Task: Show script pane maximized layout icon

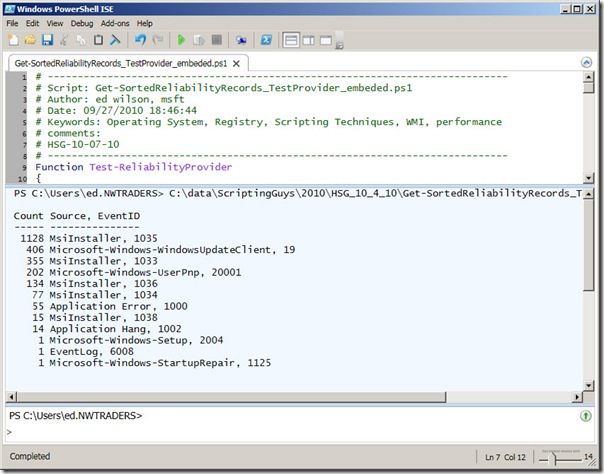Action: [x=325, y=40]
